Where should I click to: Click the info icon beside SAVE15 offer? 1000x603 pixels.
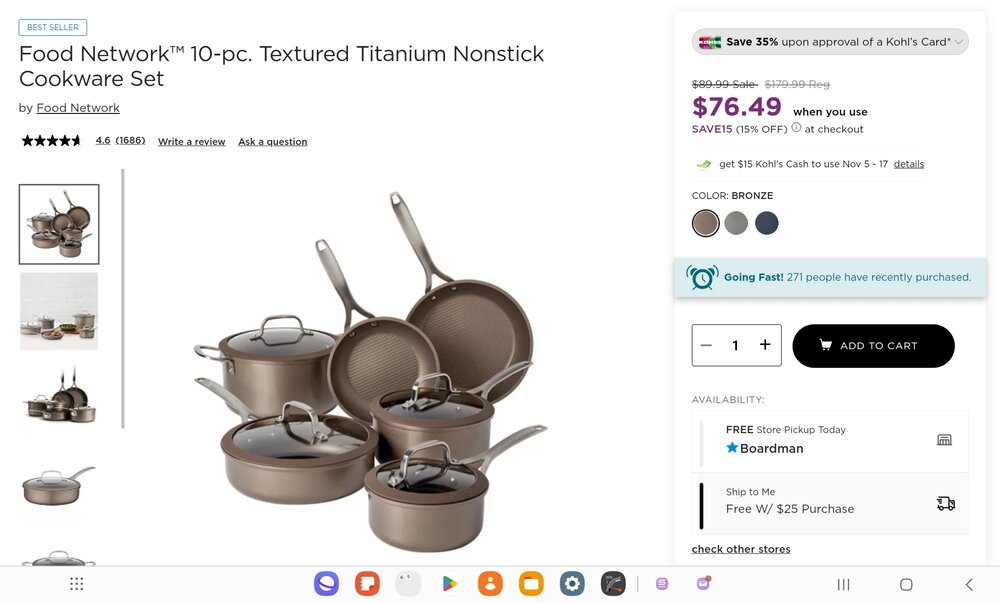796,127
